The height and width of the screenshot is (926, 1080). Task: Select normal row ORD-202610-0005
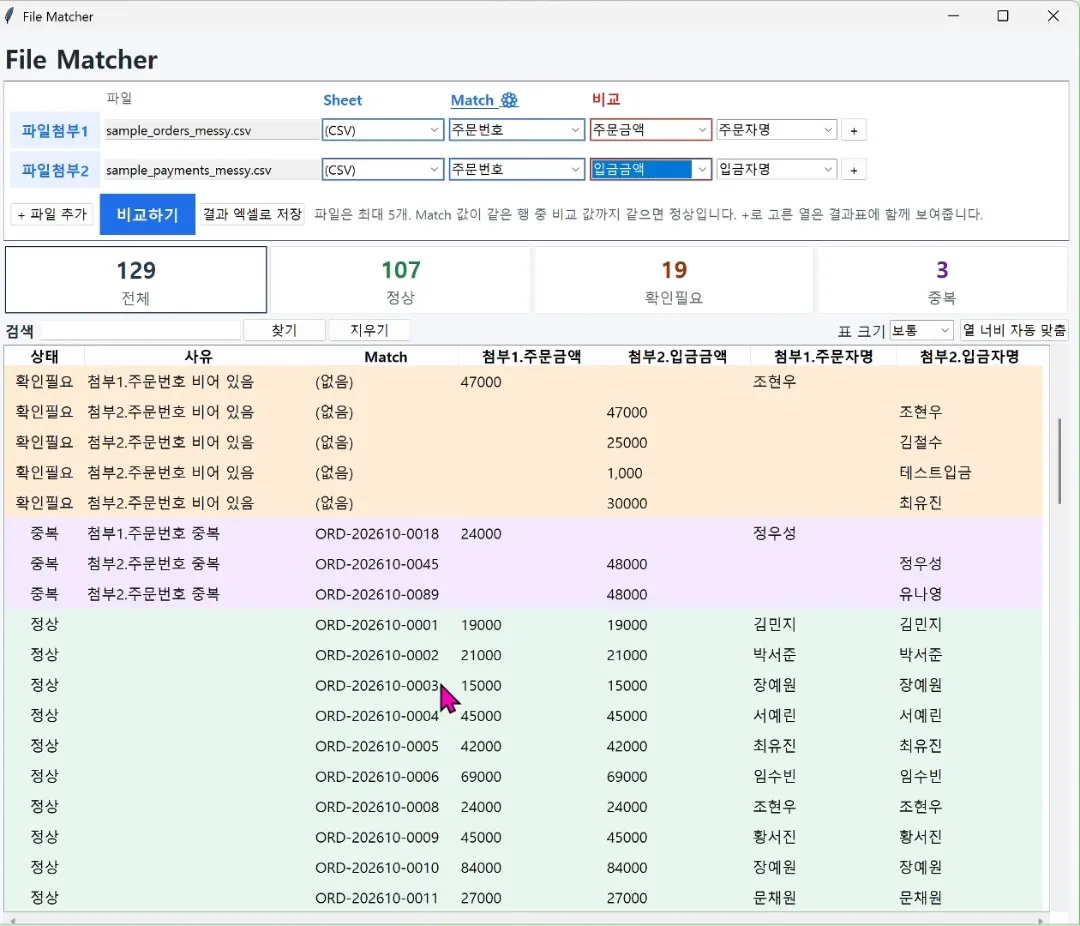pos(523,745)
